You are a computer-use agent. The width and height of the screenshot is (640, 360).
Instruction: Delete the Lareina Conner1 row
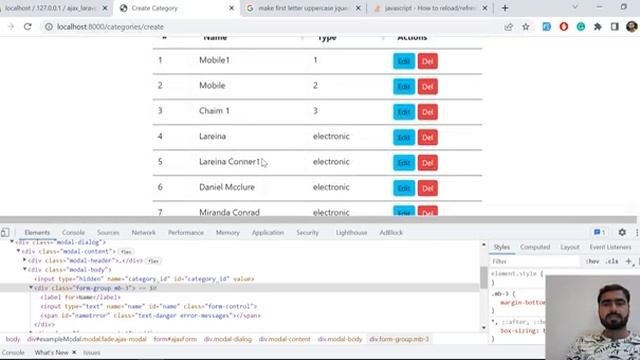pos(427,162)
